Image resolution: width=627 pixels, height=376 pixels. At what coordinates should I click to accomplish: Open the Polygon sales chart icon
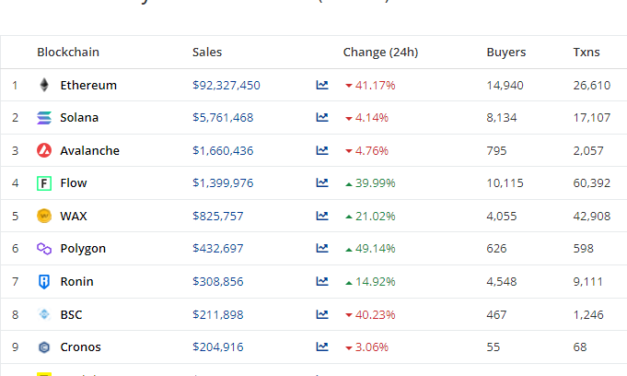[x=322, y=248]
